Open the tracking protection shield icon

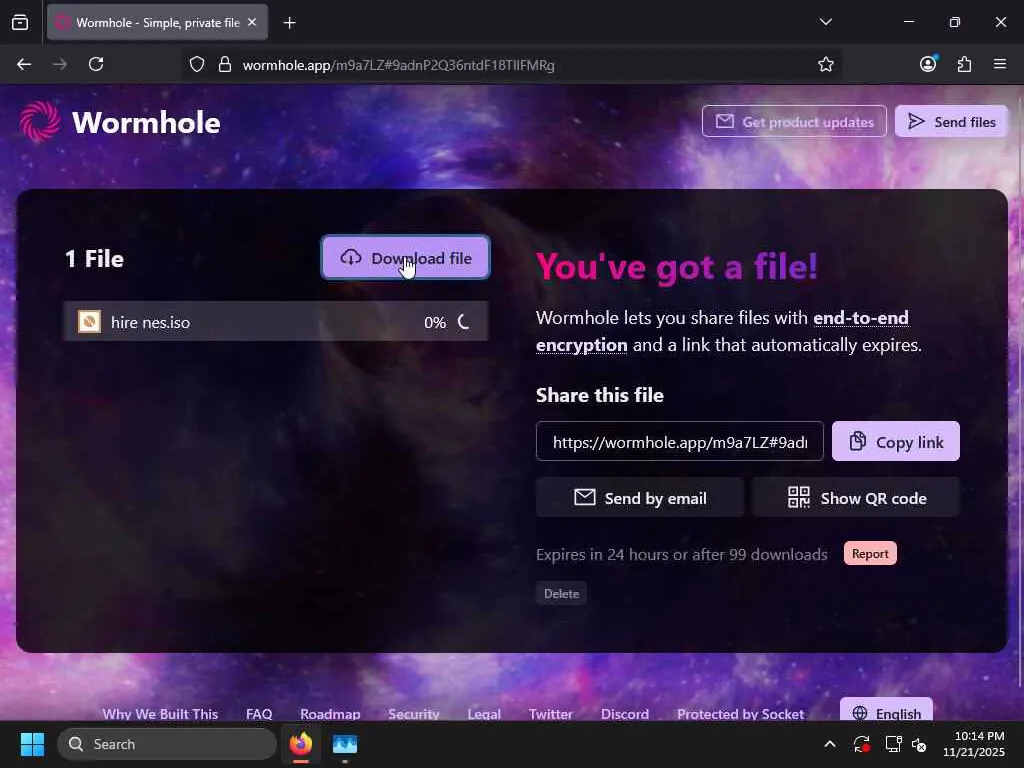[197, 65]
